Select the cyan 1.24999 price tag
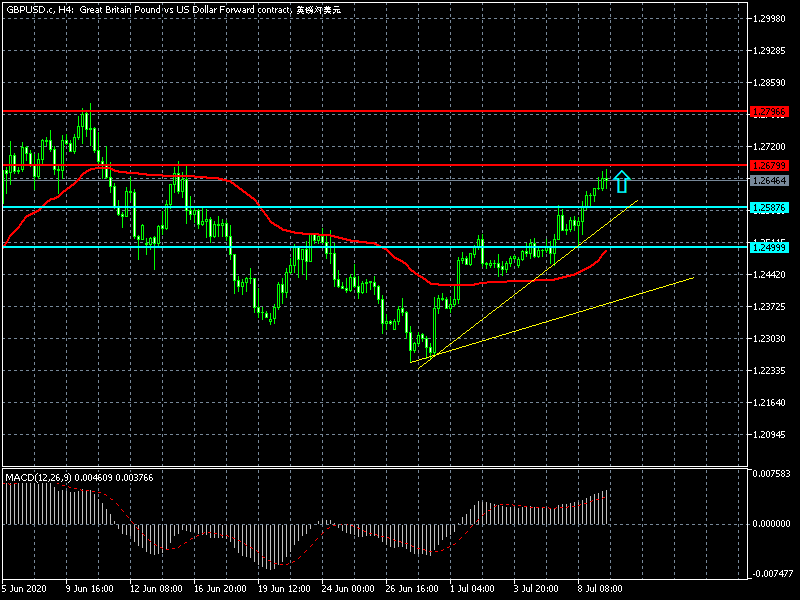Viewport: 800px width, 600px height. click(769, 247)
